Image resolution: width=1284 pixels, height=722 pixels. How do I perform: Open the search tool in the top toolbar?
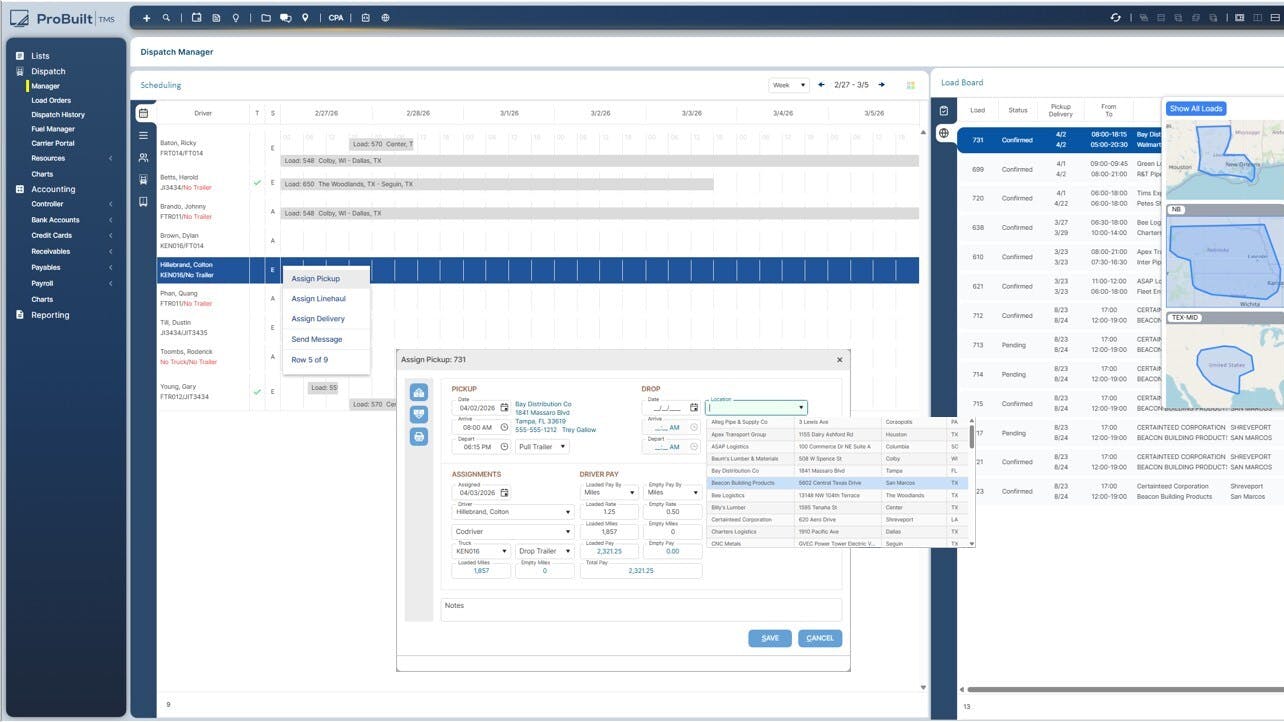click(x=167, y=17)
